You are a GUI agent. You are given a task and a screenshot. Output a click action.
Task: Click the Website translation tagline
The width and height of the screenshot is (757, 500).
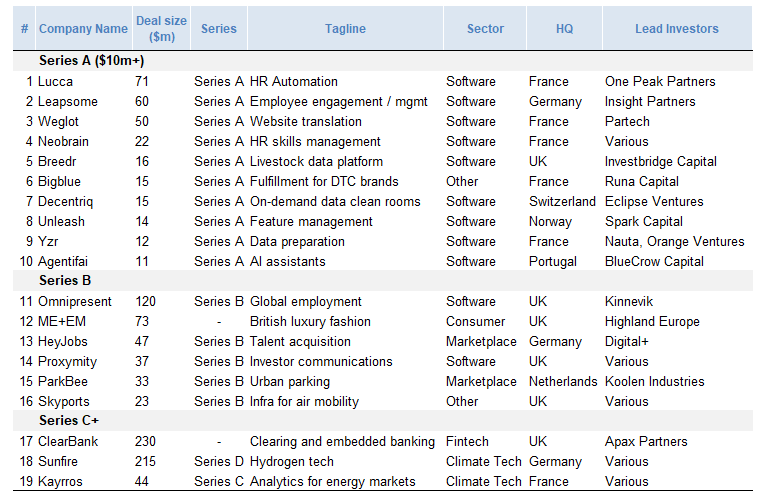coord(306,122)
